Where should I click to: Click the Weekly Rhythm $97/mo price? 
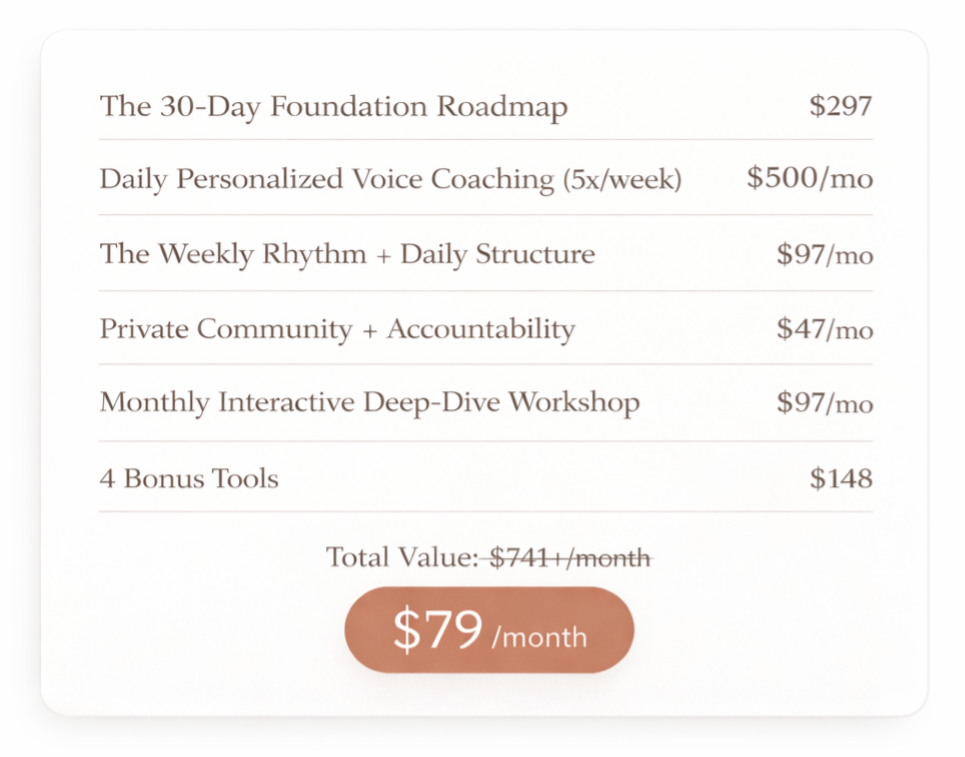click(x=824, y=255)
